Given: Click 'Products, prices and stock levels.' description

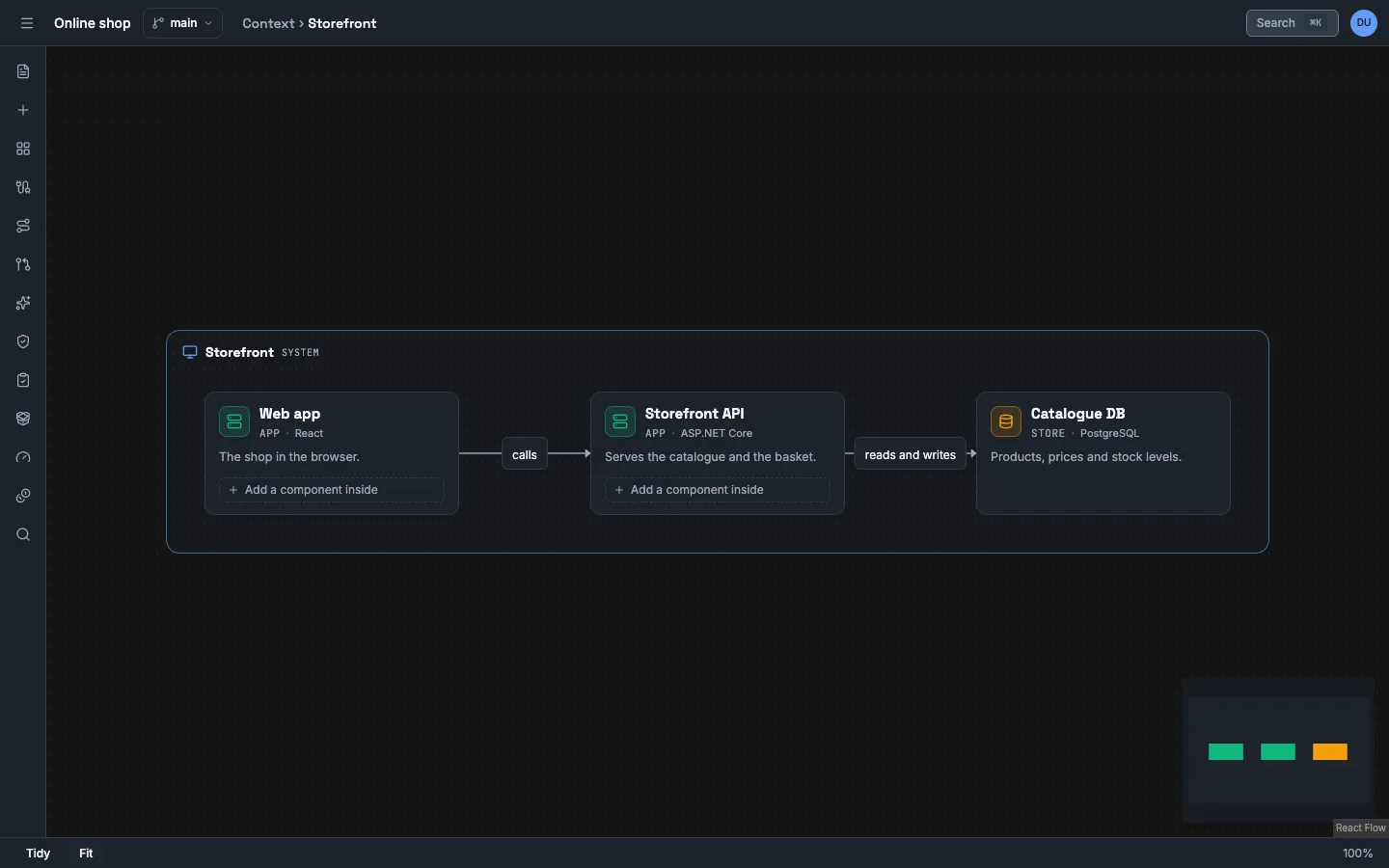Looking at the screenshot, I should pyautogui.click(x=1086, y=457).
